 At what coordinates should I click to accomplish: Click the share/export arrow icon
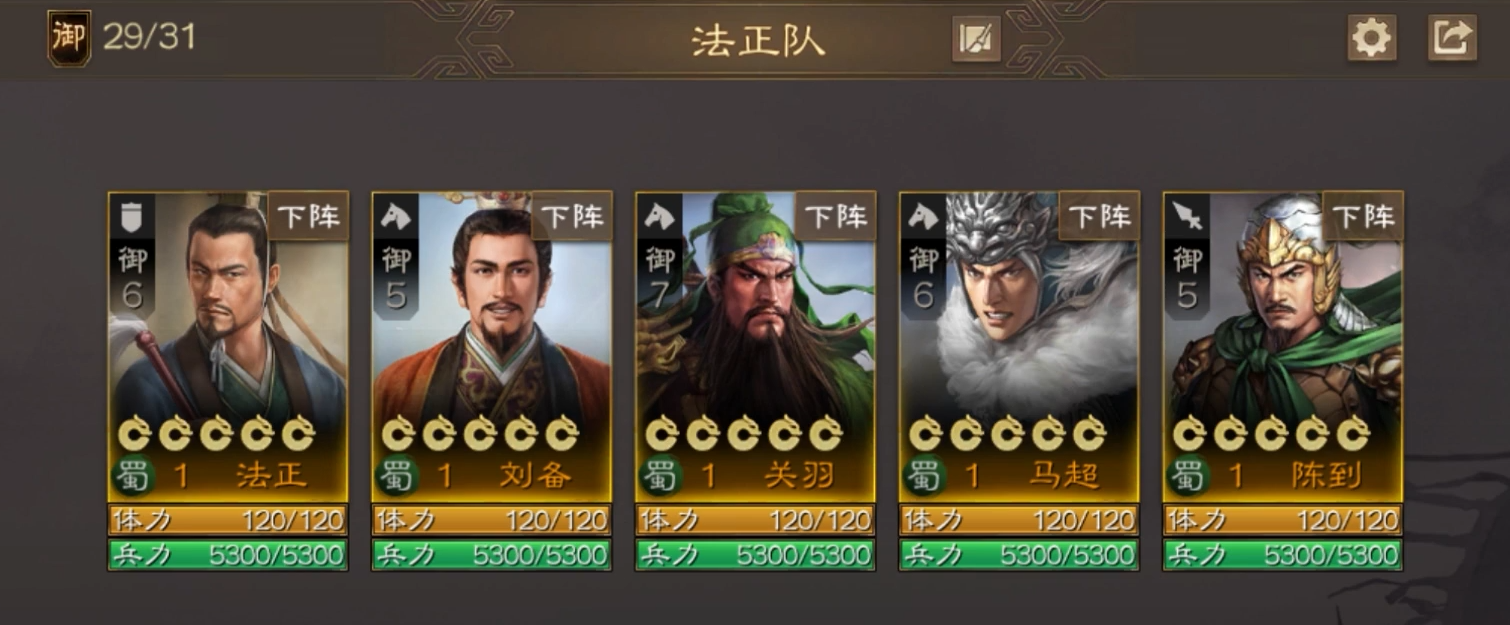click(1452, 39)
